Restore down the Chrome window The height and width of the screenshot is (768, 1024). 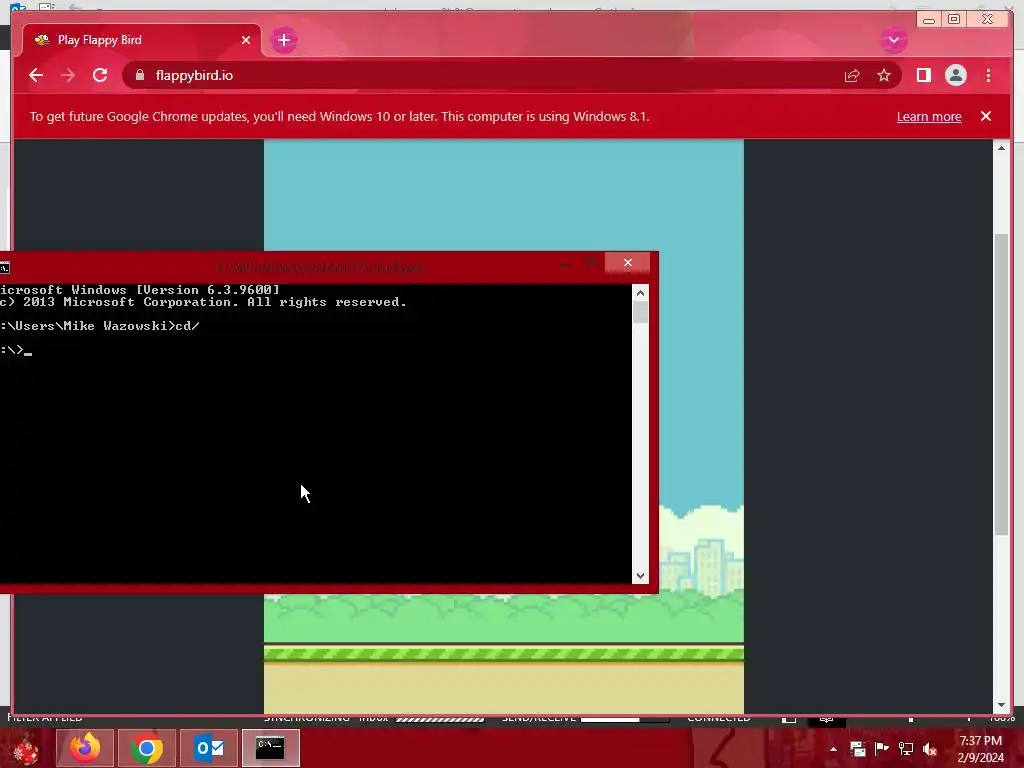[x=953, y=20]
